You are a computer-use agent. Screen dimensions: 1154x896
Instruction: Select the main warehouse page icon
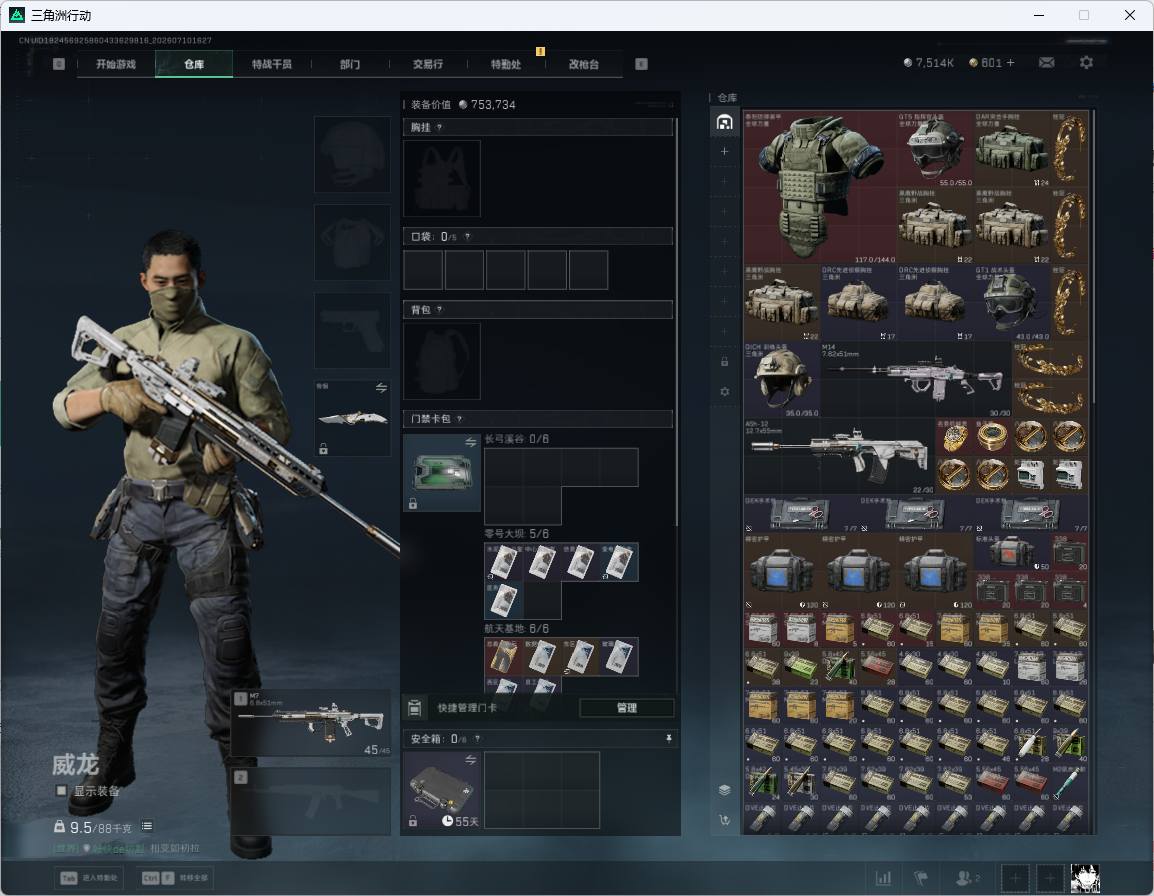pos(724,122)
